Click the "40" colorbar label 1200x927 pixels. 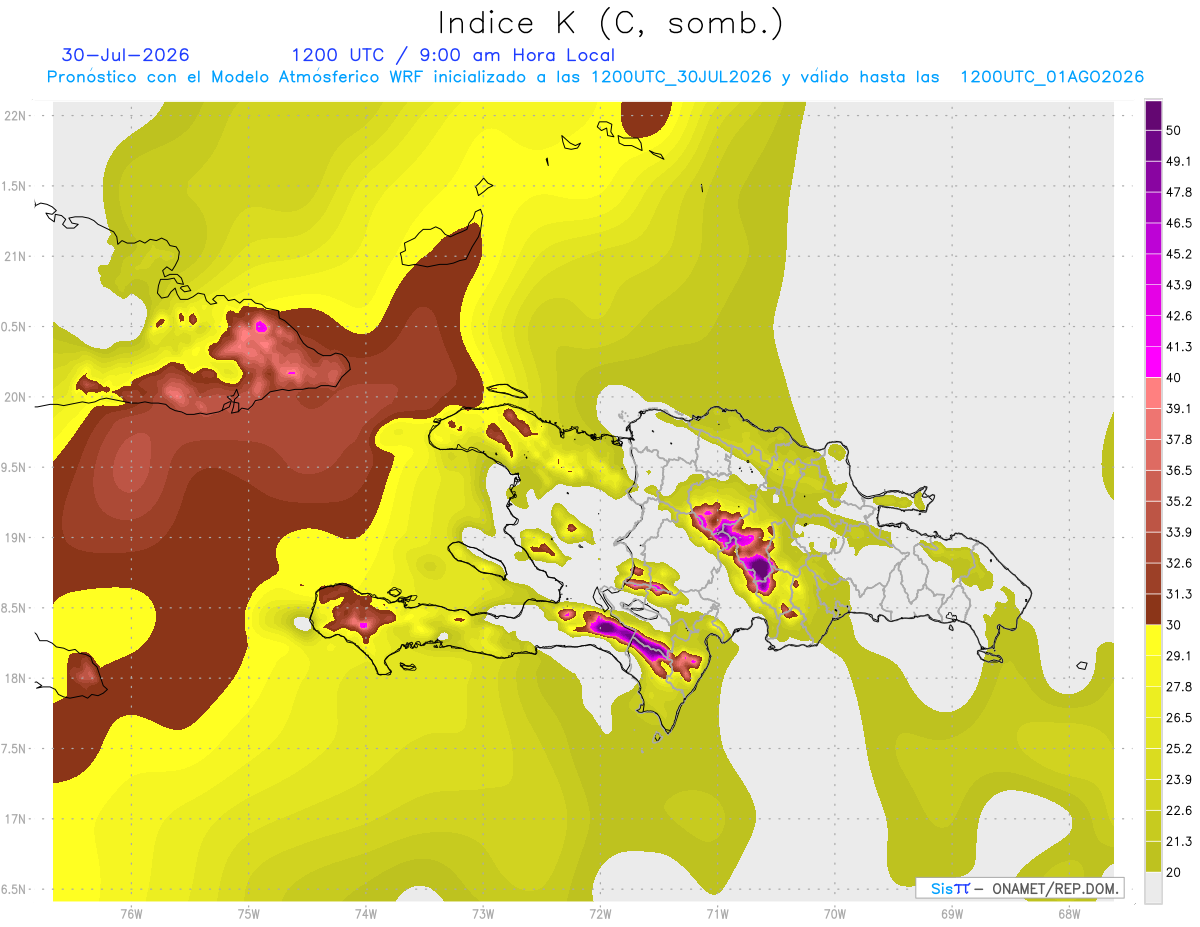(1173, 378)
